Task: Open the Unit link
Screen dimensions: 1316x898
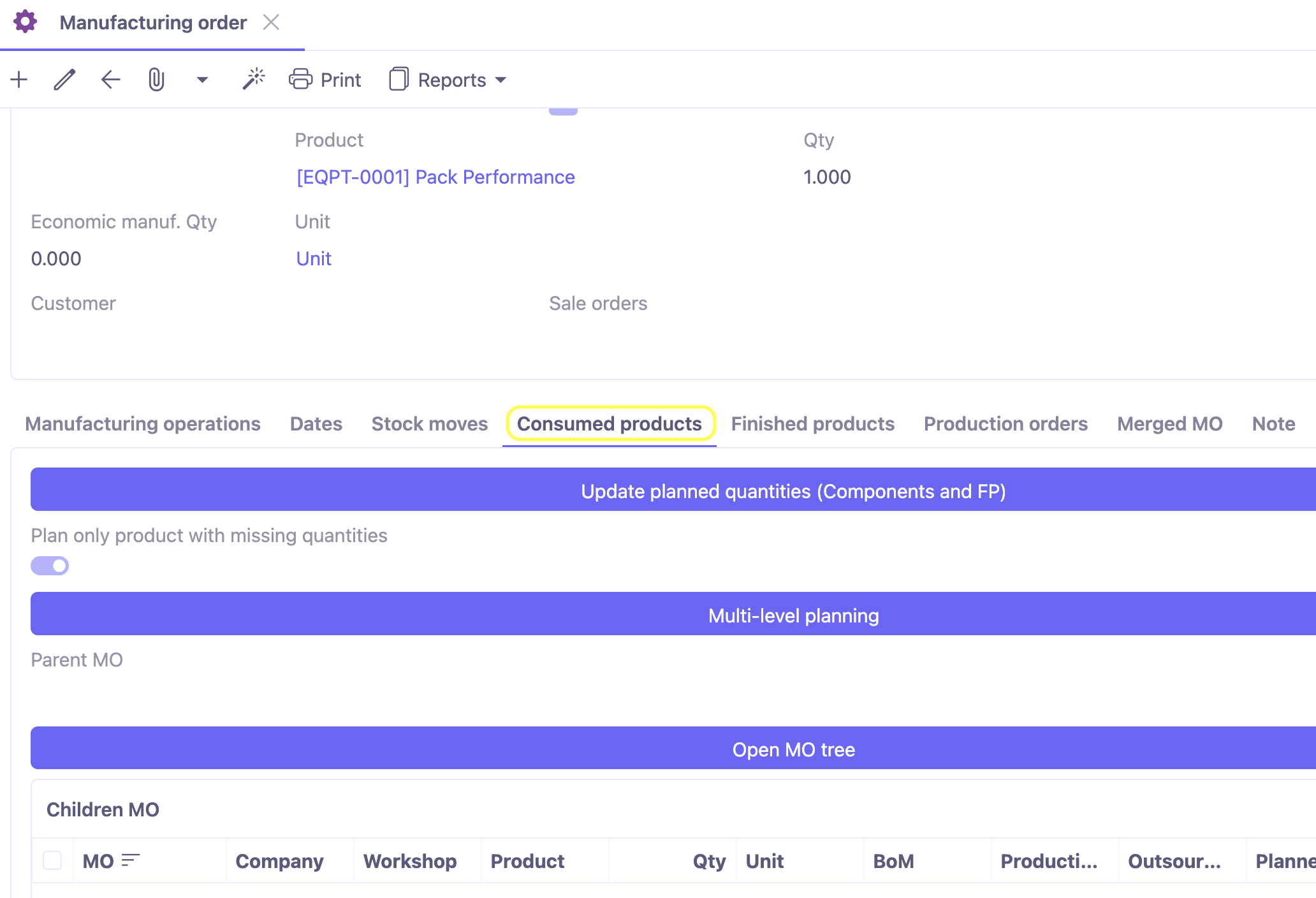Action: coord(314,258)
